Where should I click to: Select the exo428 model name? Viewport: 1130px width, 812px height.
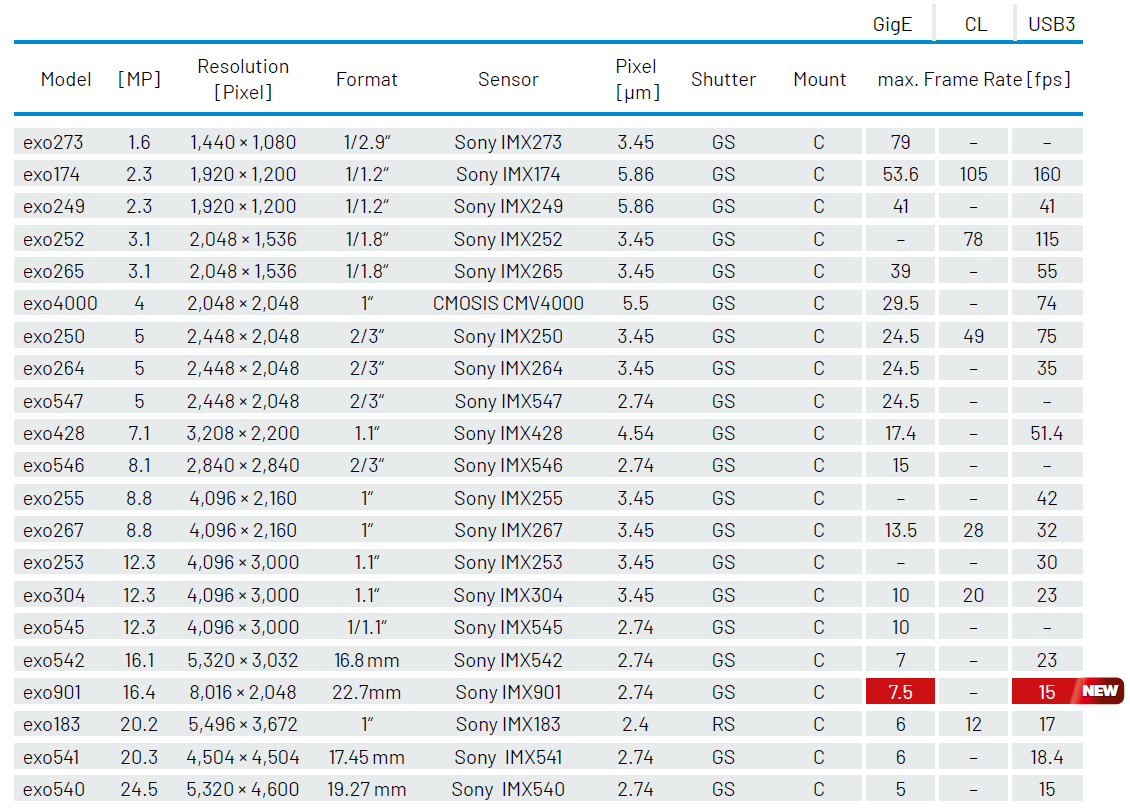point(53,433)
